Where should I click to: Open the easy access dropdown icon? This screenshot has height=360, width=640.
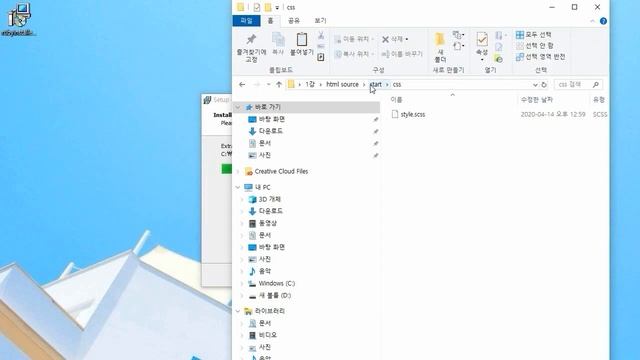click(458, 46)
